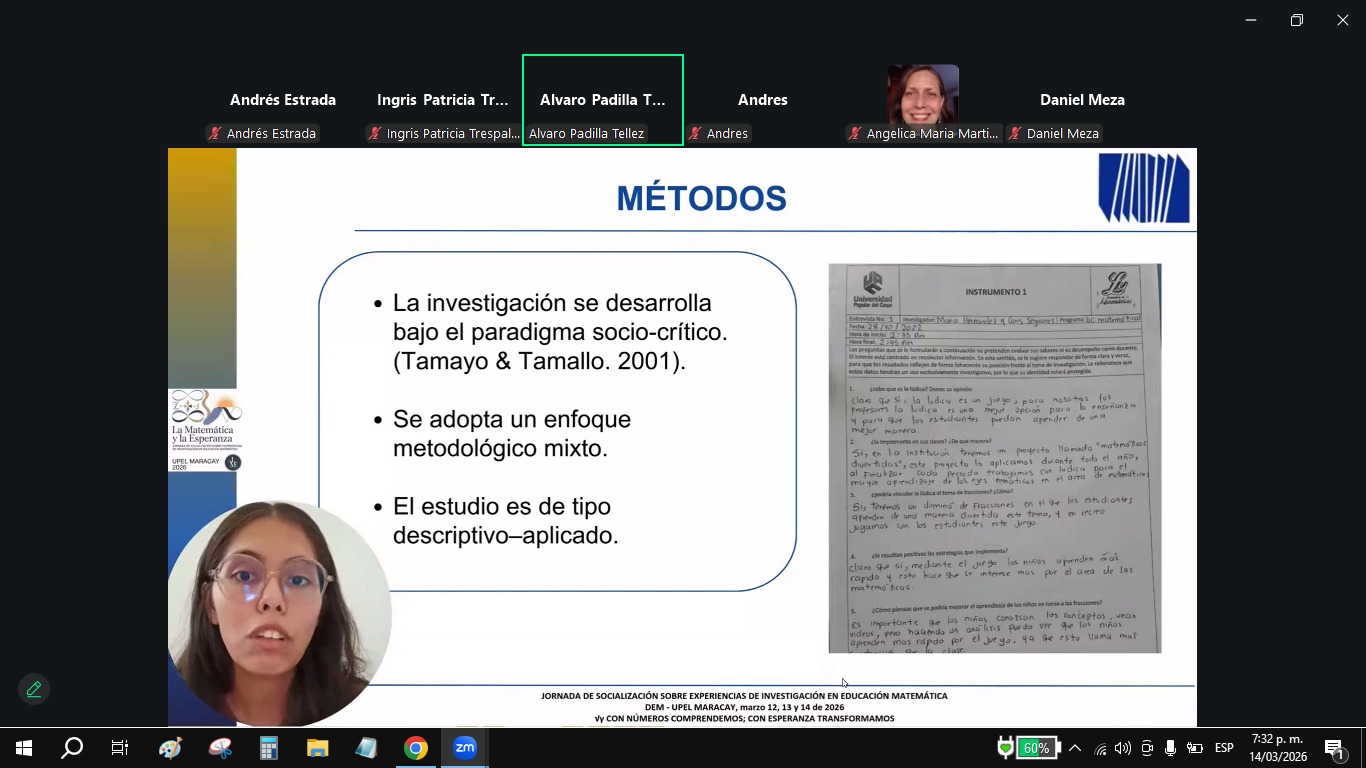Open the Paint app in taskbar
The height and width of the screenshot is (768, 1366).
170,748
